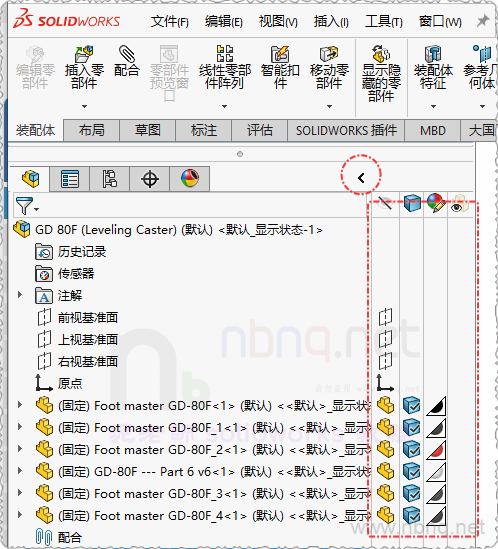Open the View (视图) menu
498x549 pixels.
pos(278,22)
